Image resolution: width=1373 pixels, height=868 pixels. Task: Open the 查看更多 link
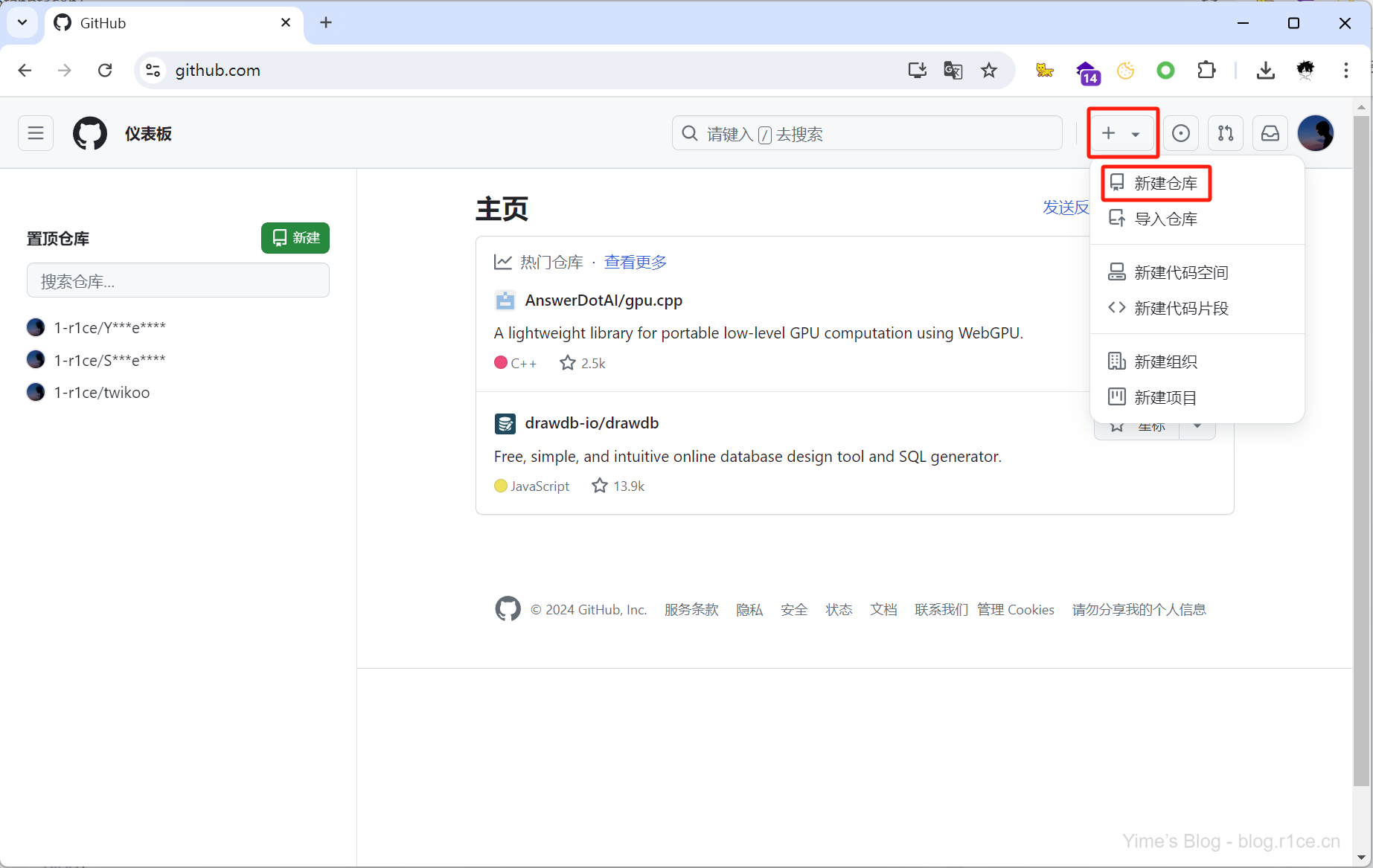tap(635, 263)
